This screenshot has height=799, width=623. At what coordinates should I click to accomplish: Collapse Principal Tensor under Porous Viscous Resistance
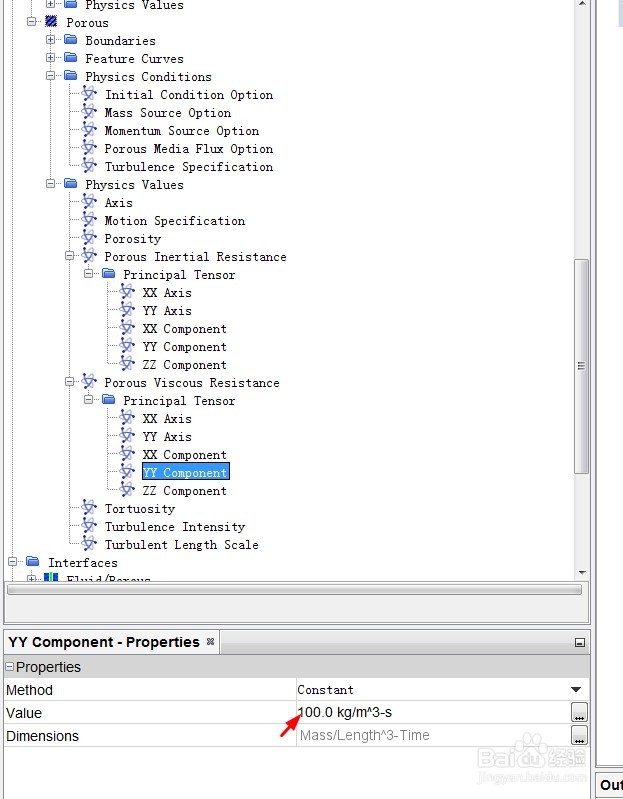pyautogui.click(x=89, y=400)
